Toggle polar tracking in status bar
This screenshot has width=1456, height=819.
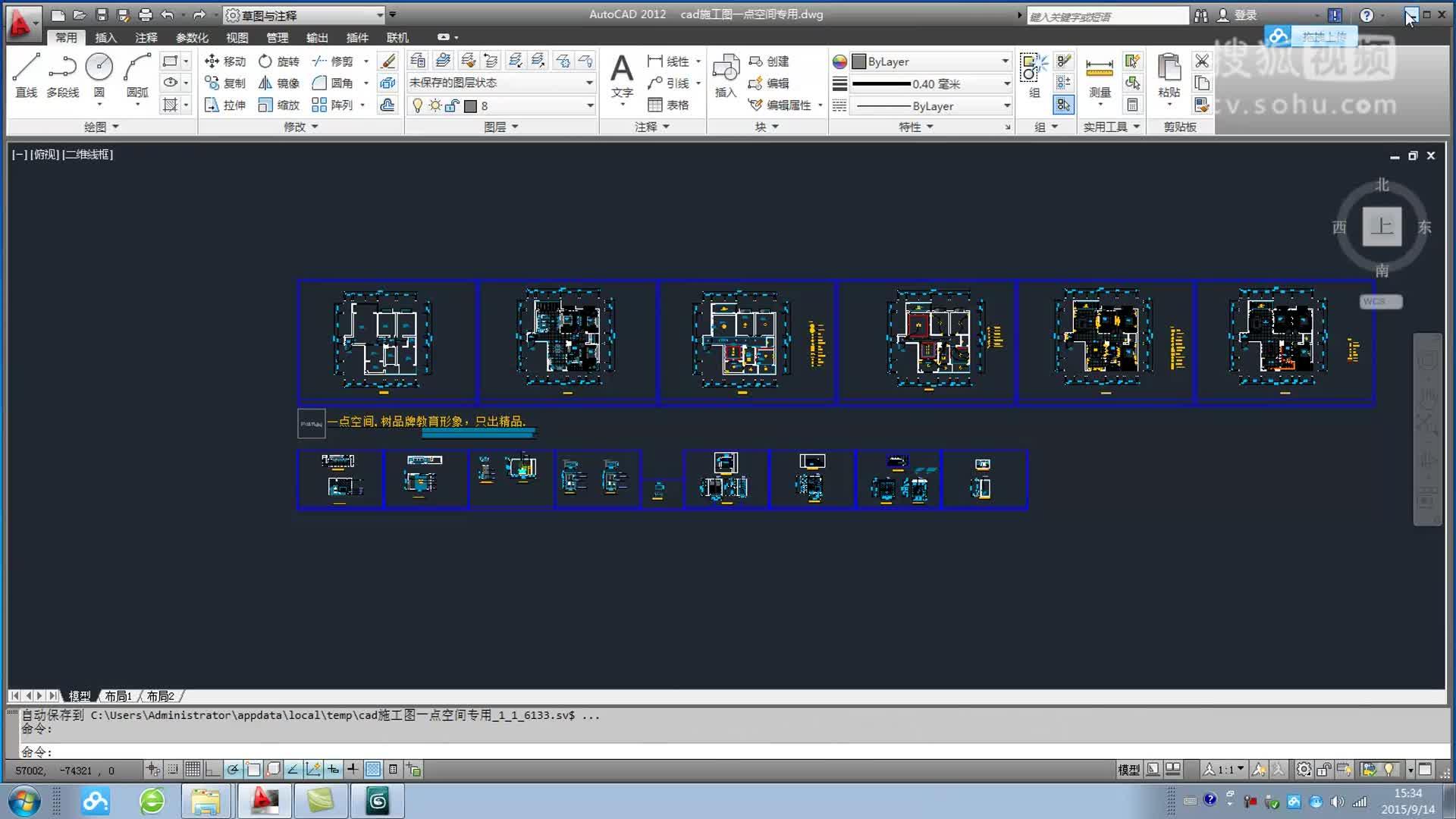(233, 770)
